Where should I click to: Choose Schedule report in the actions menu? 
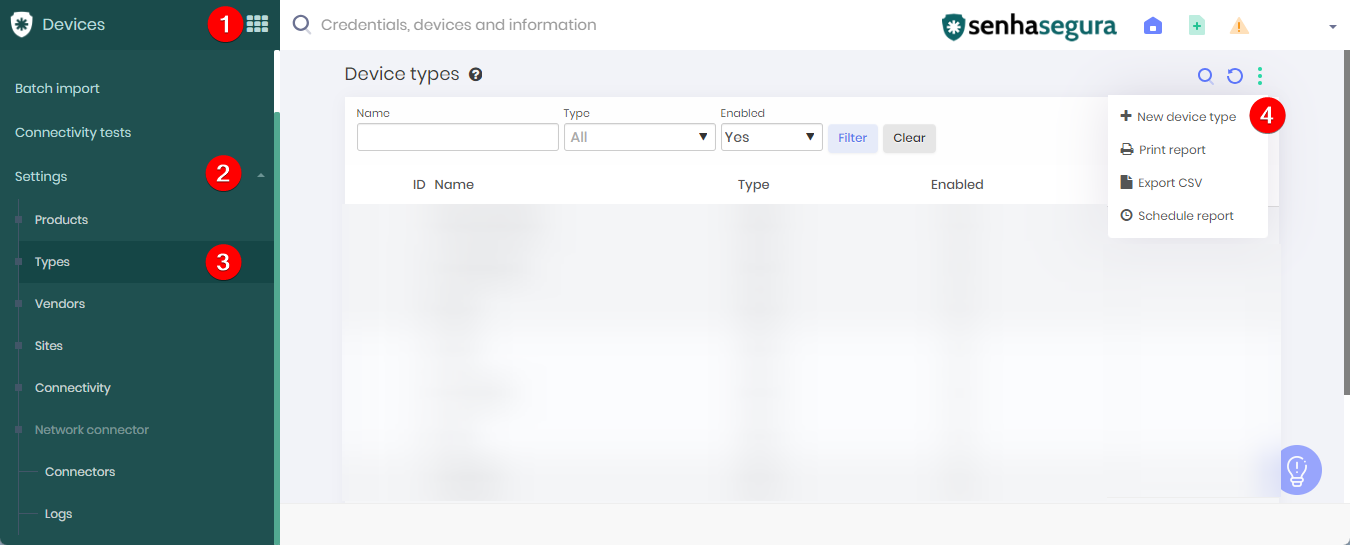pyautogui.click(x=1187, y=216)
